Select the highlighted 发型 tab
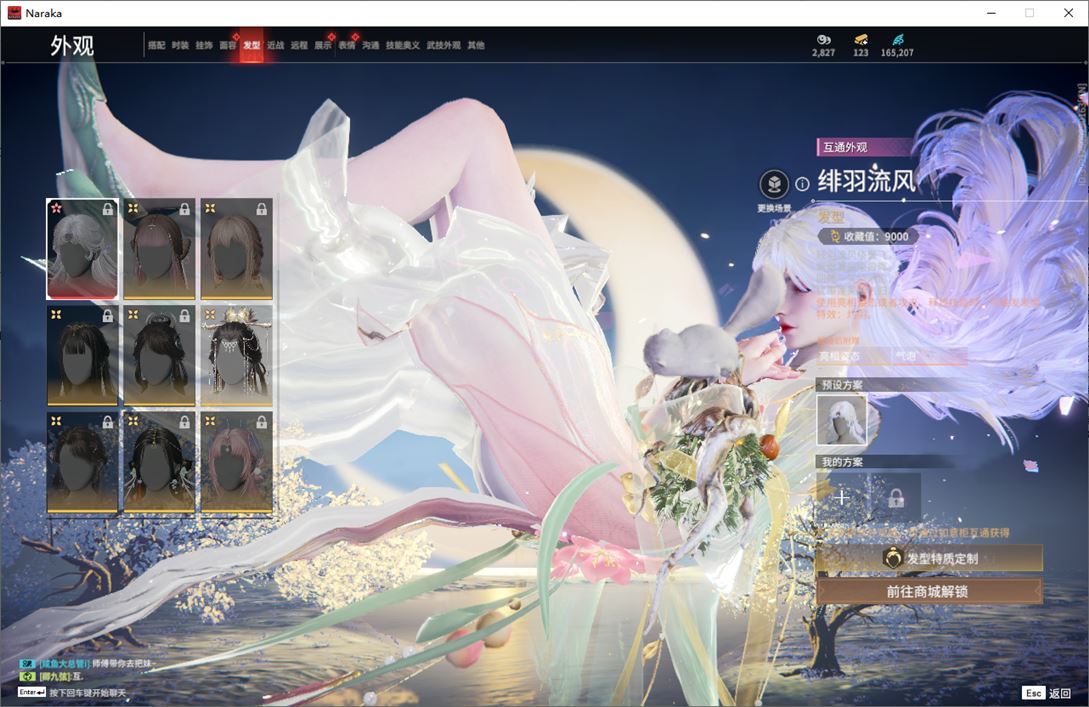1089x707 pixels. coord(251,45)
